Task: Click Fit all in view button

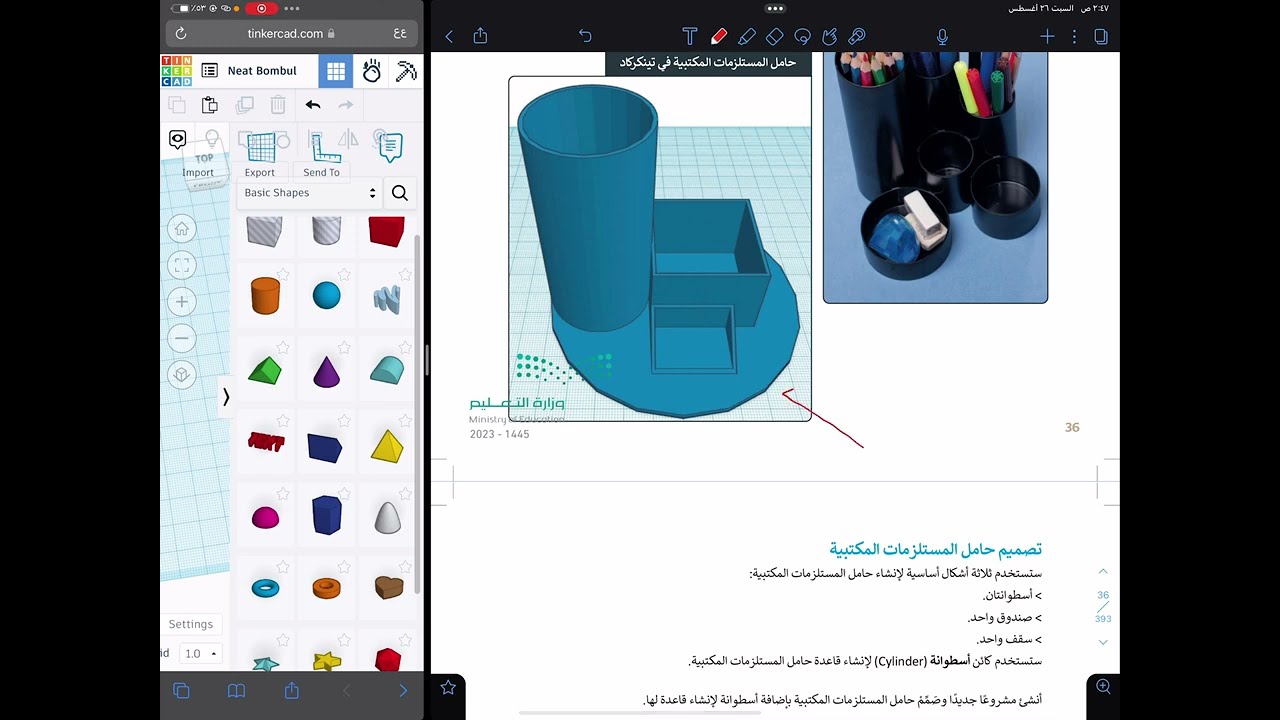Action: click(182, 265)
